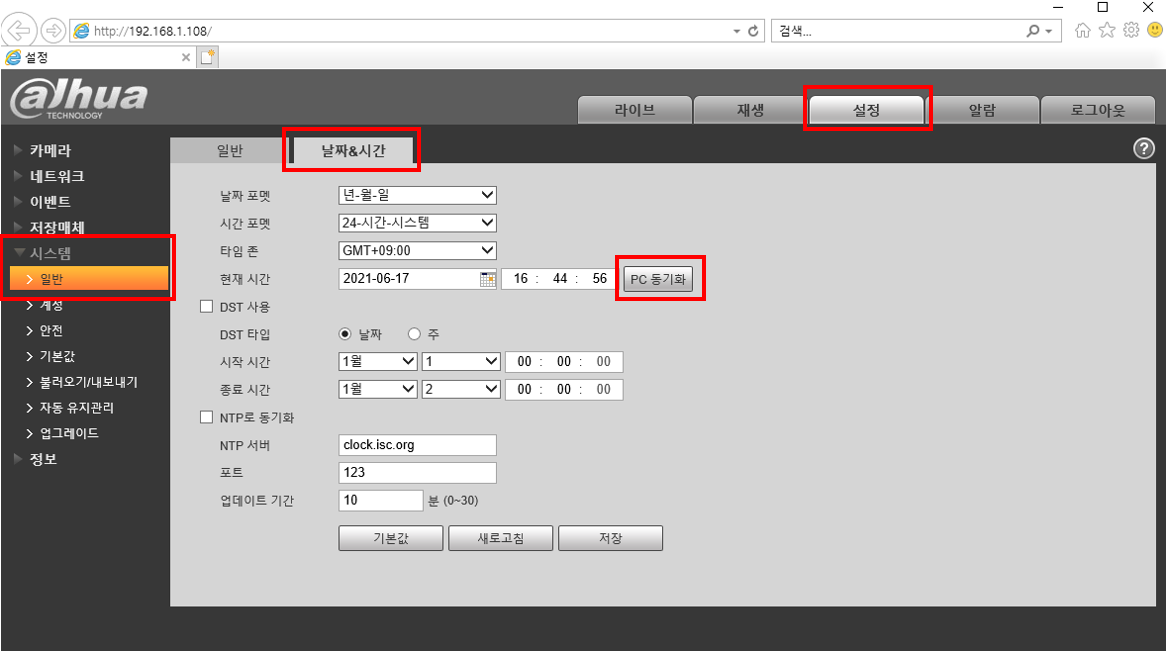Expand the 네트워크 sidebar section
The width and height of the screenshot is (1166, 651).
pos(57,176)
